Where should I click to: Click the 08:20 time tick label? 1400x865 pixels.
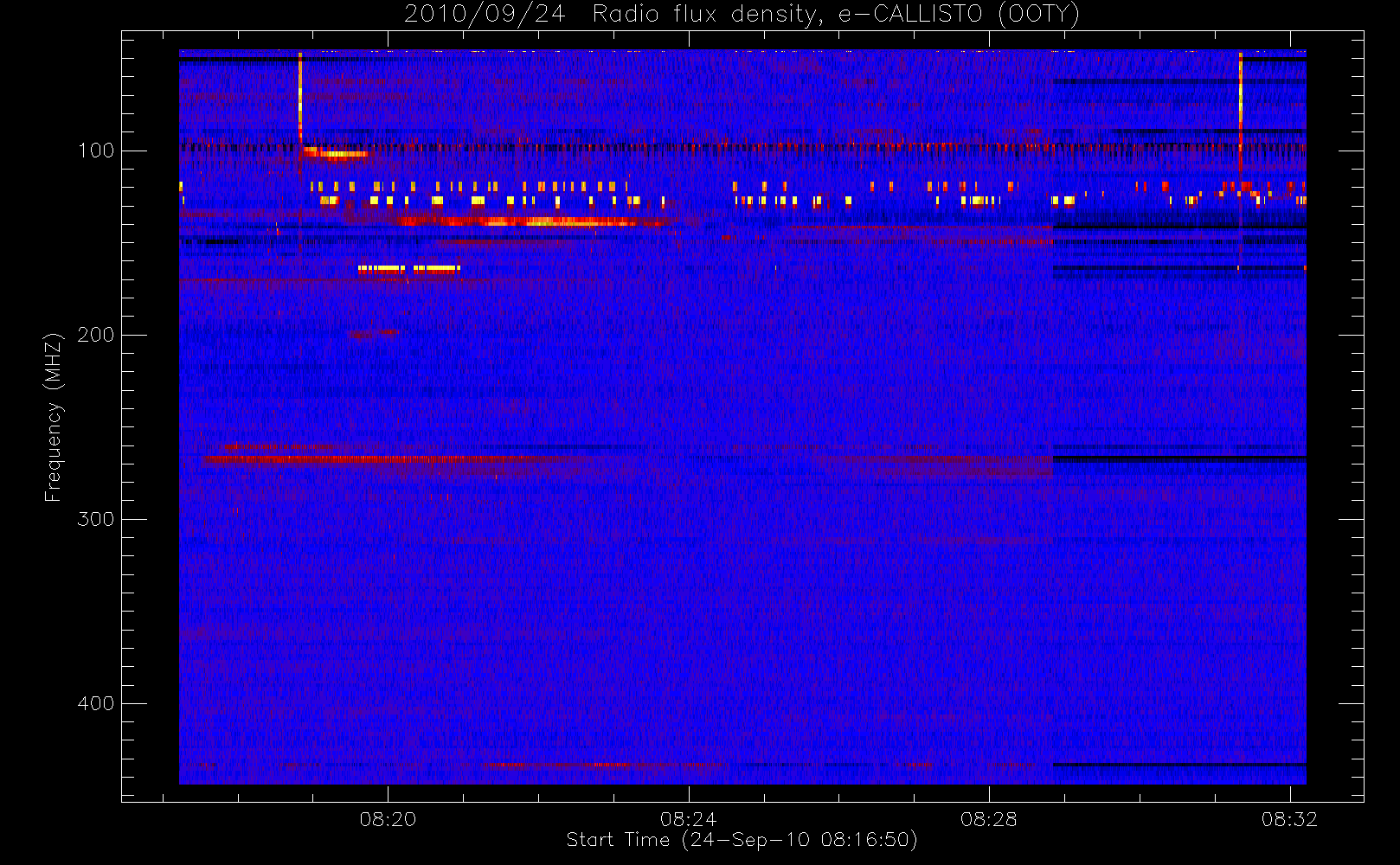coord(388,818)
